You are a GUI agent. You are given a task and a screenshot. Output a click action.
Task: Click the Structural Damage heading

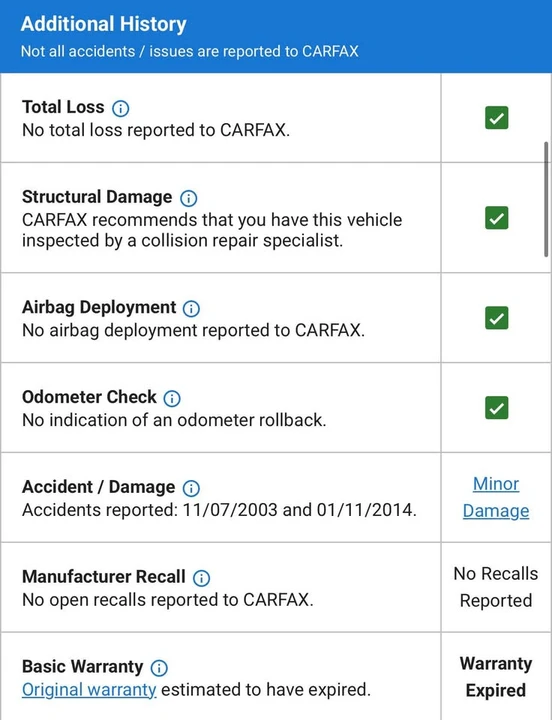click(97, 197)
